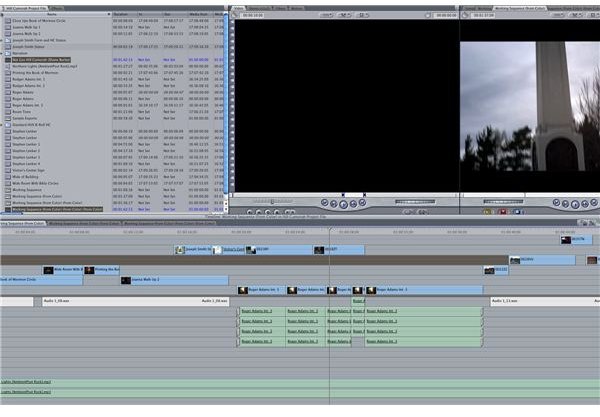Click the Canvas timecode duration field
This screenshot has height=417, width=600.
click(483, 15)
